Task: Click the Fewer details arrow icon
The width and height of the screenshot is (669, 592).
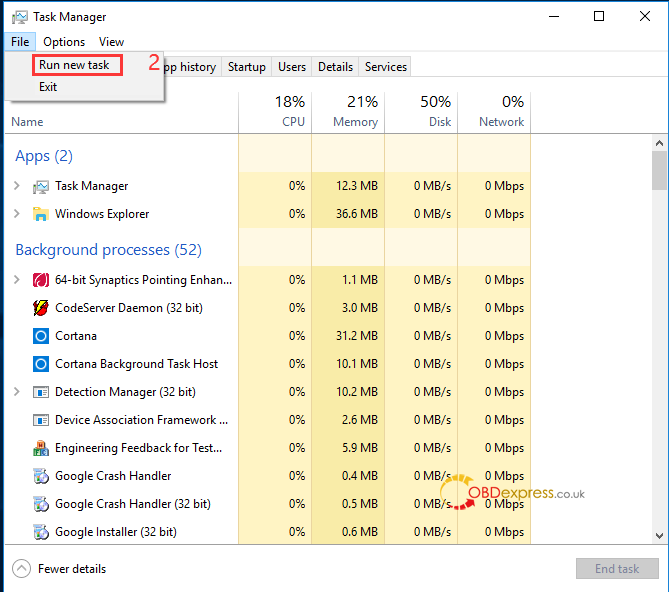Action: click(21, 569)
